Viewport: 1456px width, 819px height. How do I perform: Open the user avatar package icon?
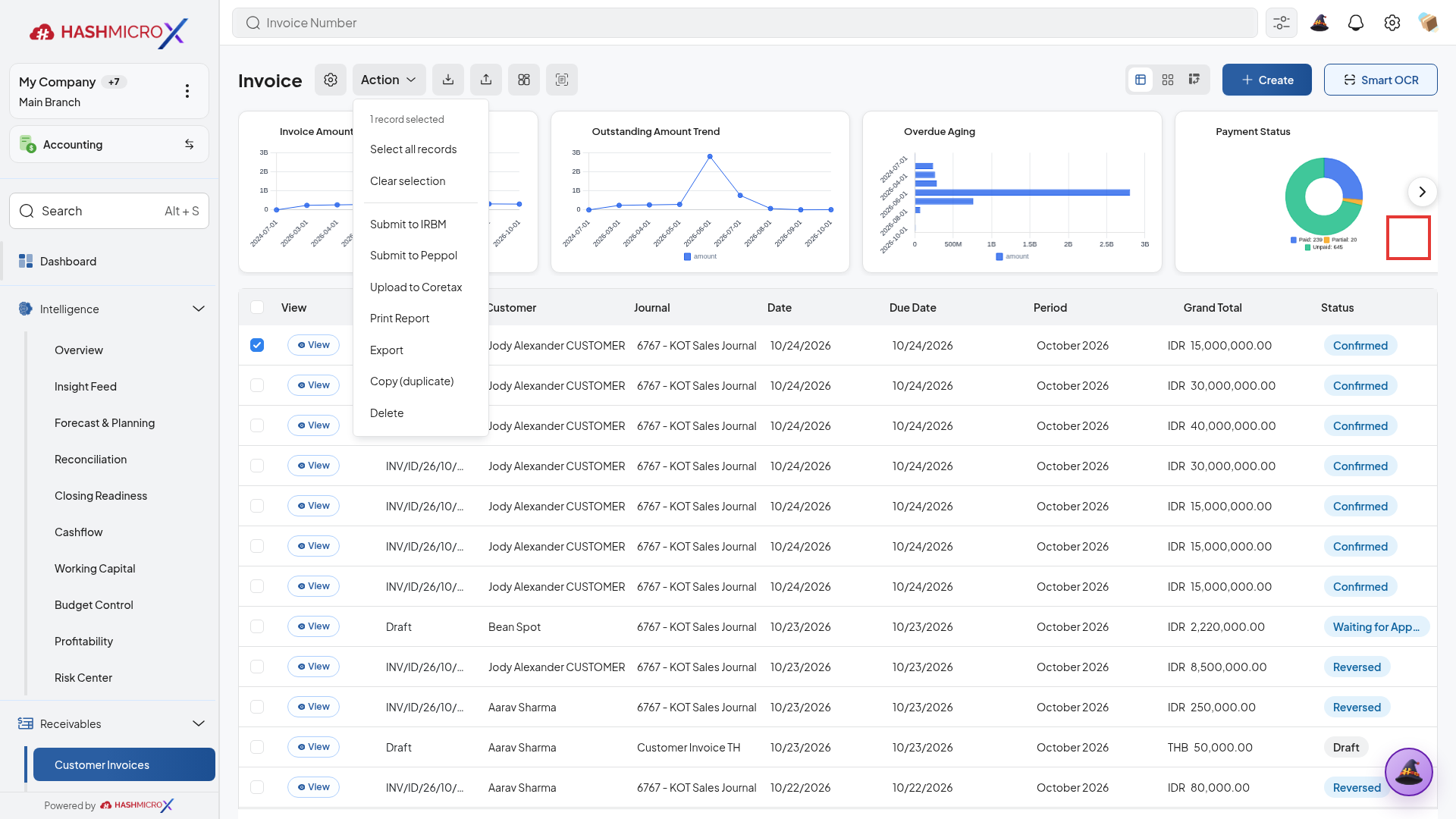pyautogui.click(x=1429, y=23)
